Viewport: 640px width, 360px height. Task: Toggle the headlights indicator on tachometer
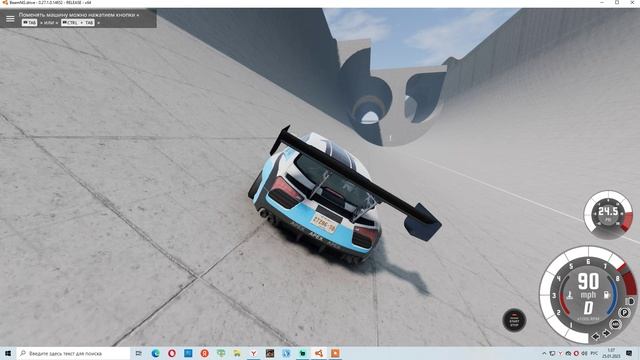[x=629, y=301]
